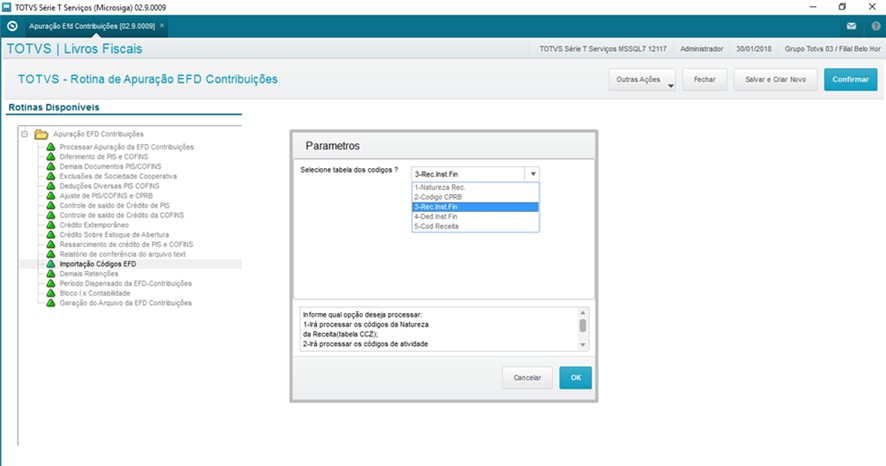The width and height of the screenshot is (886, 466).
Task: Open the mail envelope icon
Action: point(851,26)
